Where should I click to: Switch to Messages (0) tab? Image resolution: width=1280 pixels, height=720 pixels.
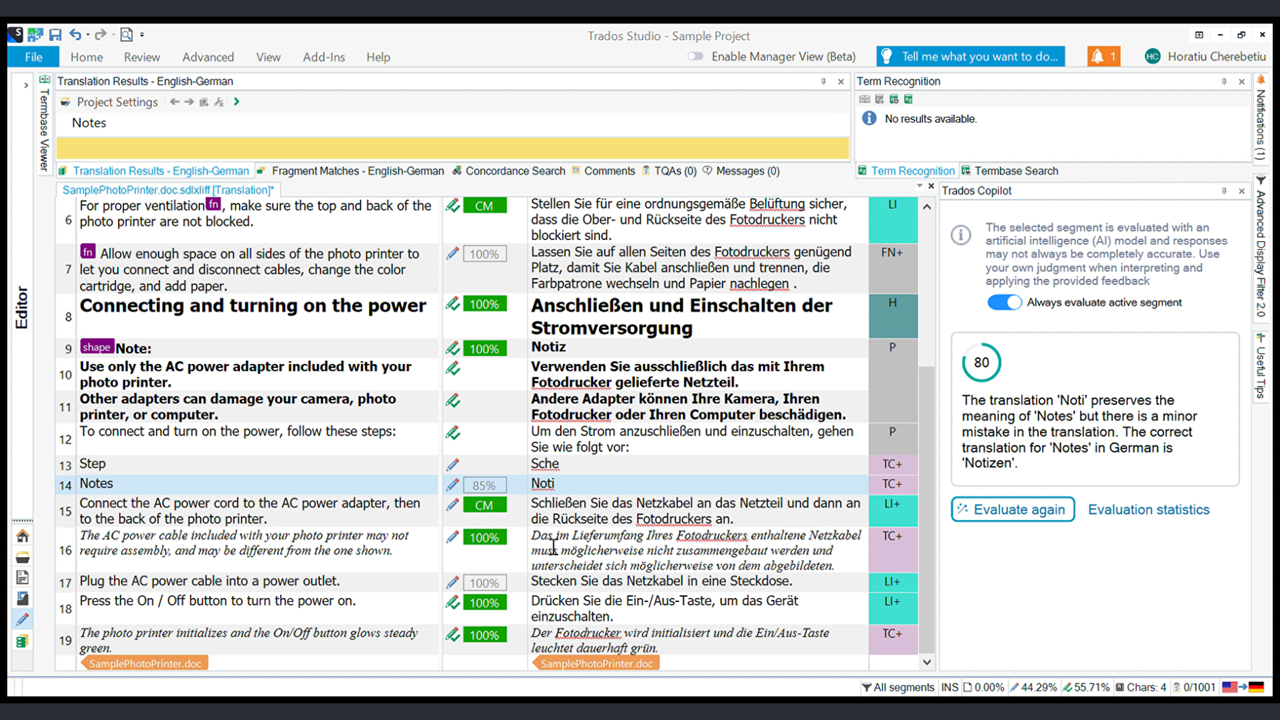(x=740, y=171)
